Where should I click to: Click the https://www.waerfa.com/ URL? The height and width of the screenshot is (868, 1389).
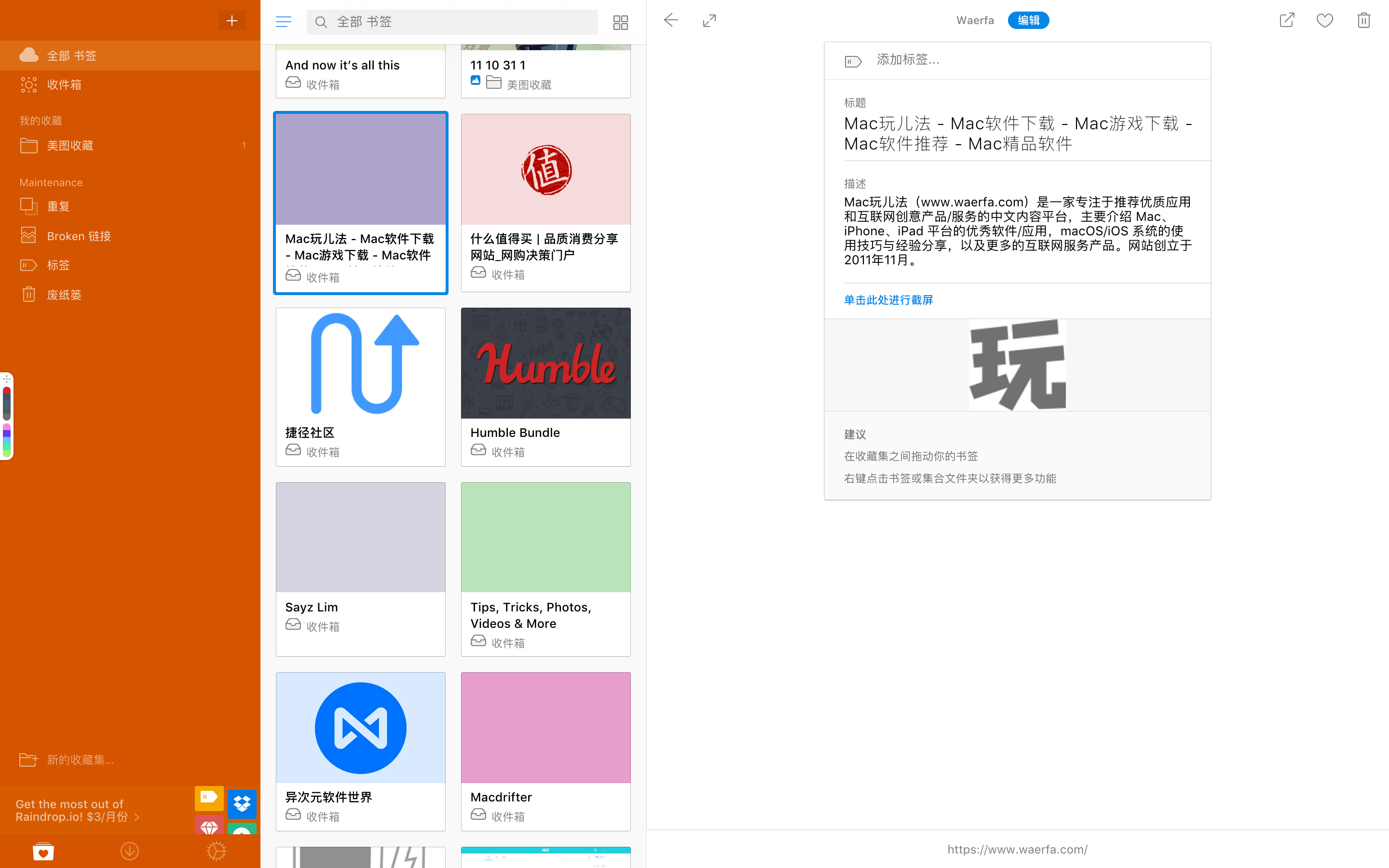1017,849
